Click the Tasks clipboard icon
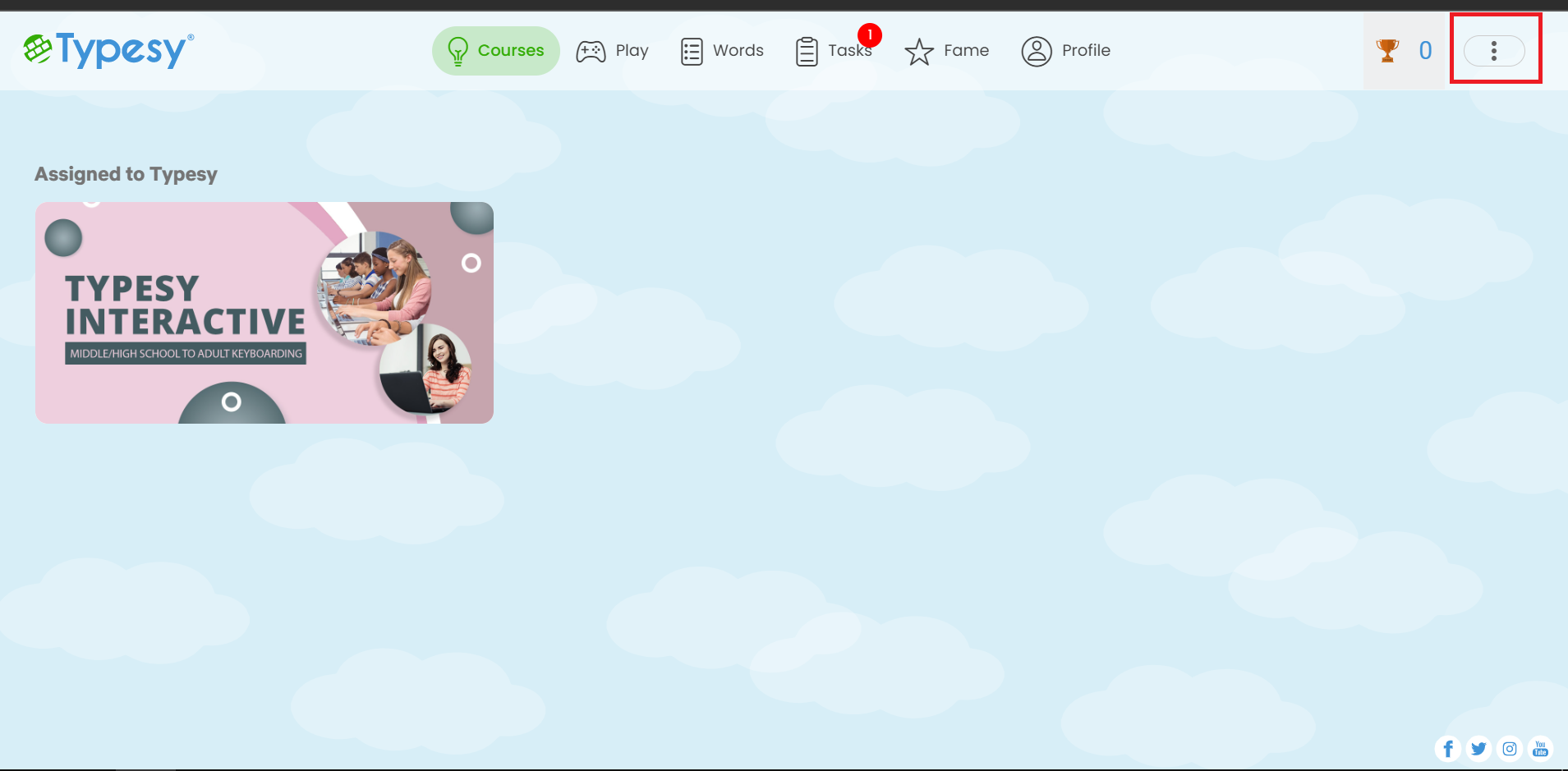The width and height of the screenshot is (1568, 771). (x=807, y=52)
